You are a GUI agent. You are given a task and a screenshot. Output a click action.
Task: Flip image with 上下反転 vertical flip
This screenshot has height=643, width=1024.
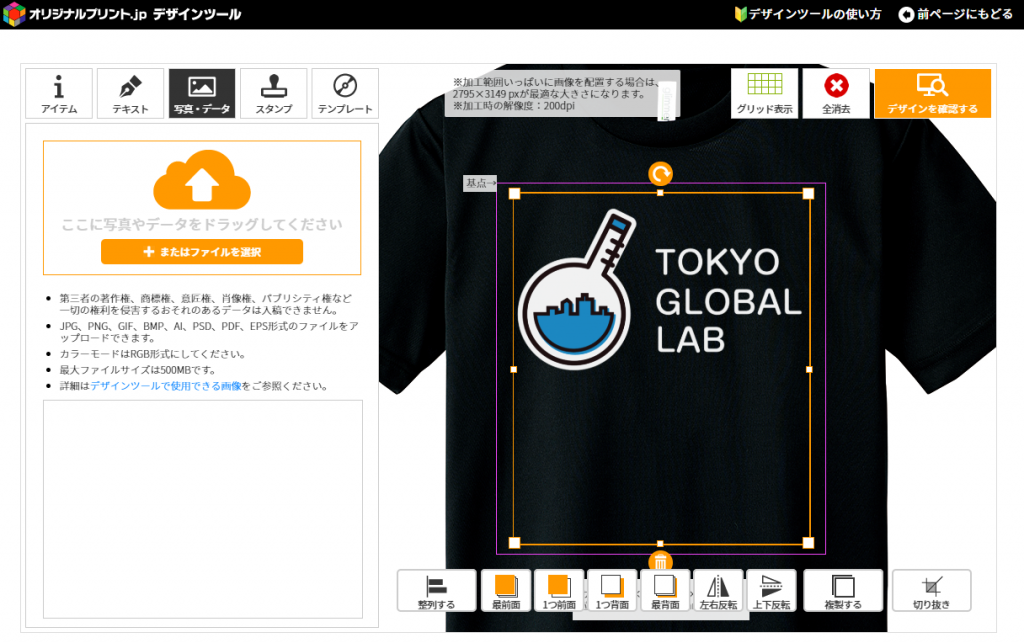pyautogui.click(x=771, y=591)
